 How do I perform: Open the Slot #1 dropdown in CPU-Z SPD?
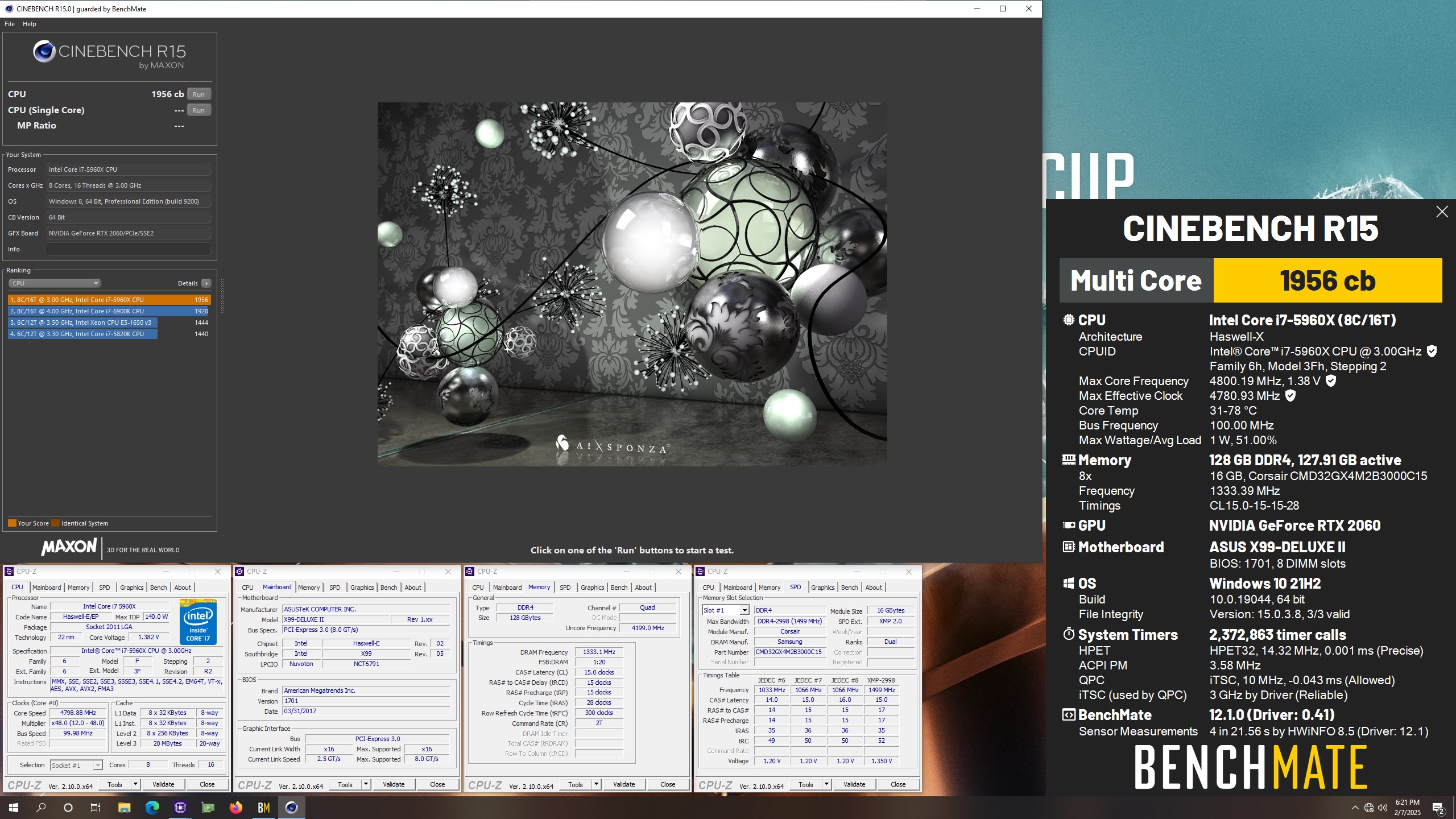coord(744,610)
